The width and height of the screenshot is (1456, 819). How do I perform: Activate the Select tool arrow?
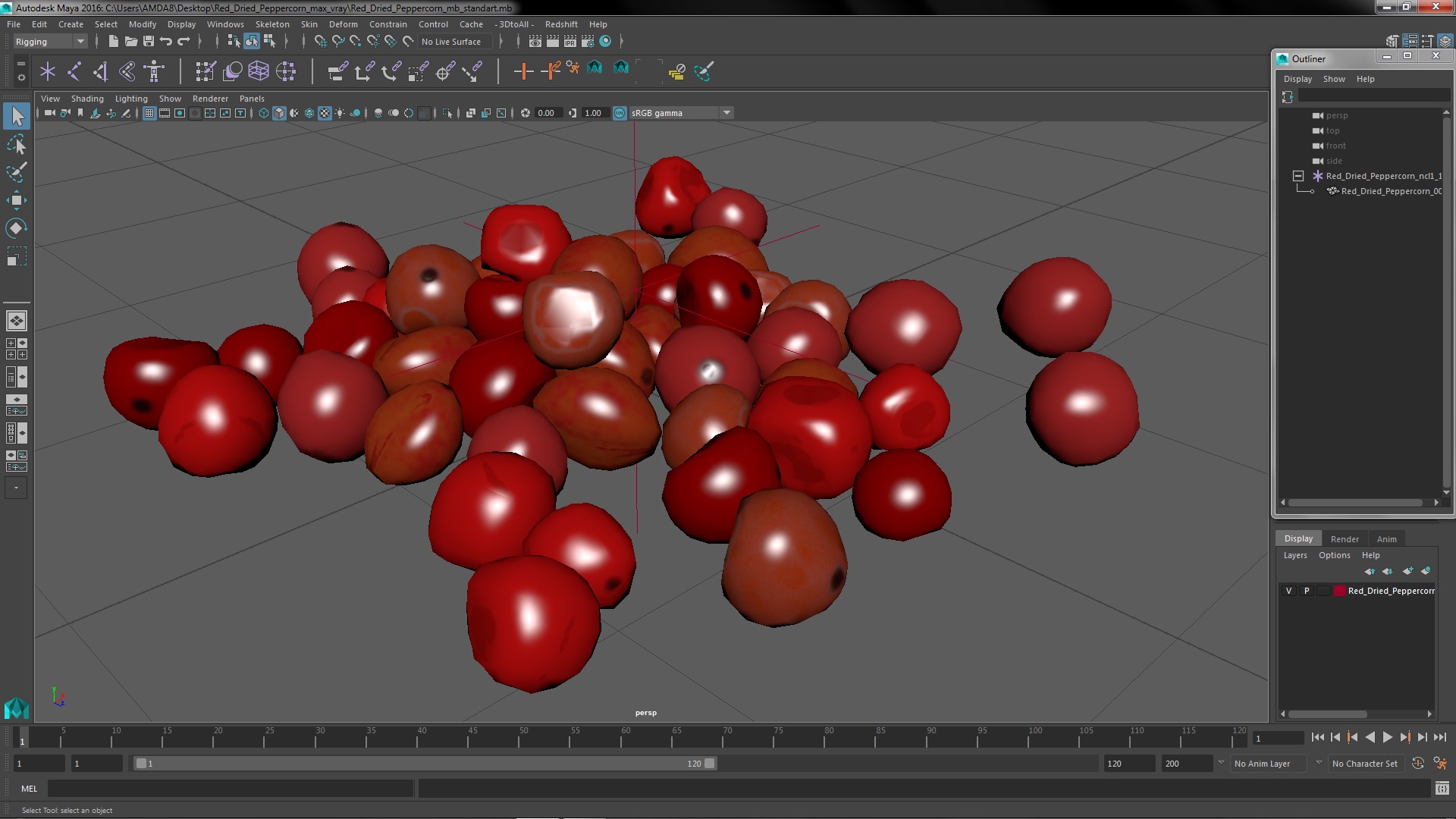[x=17, y=116]
